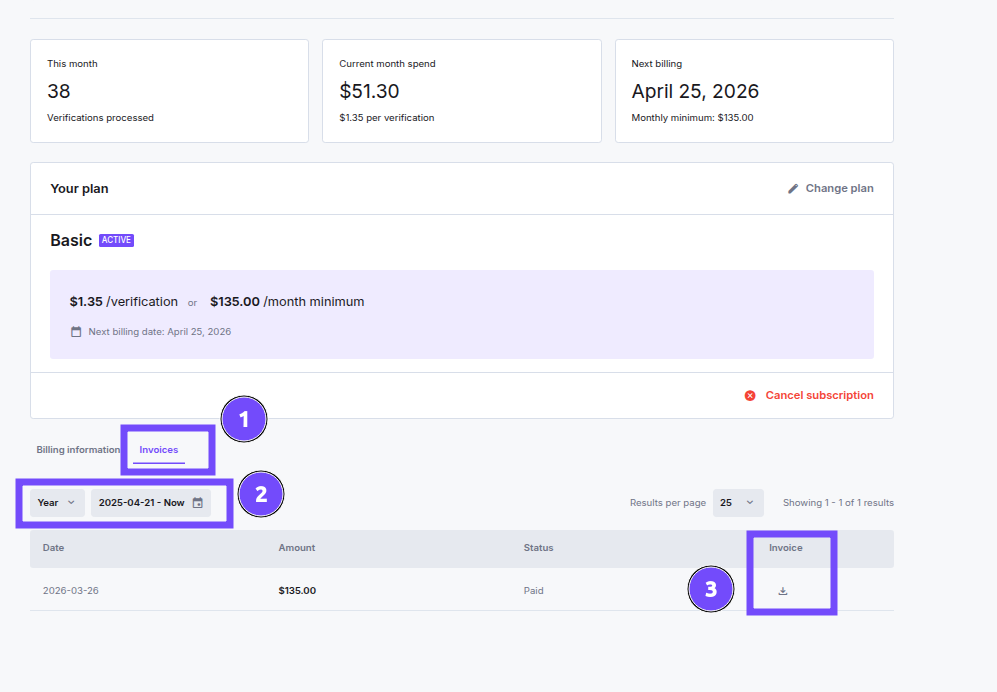Download the 2026-03-26 invoice
This screenshot has height=692, width=997.
[781, 590]
